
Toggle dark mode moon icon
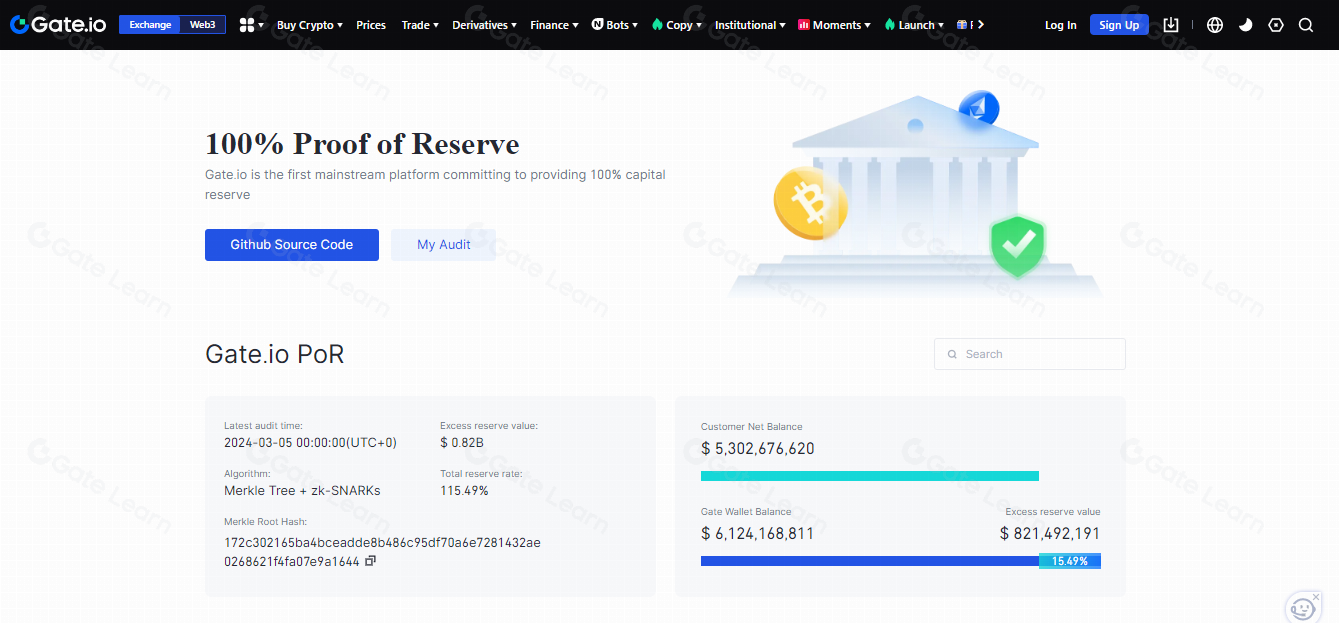1245,25
